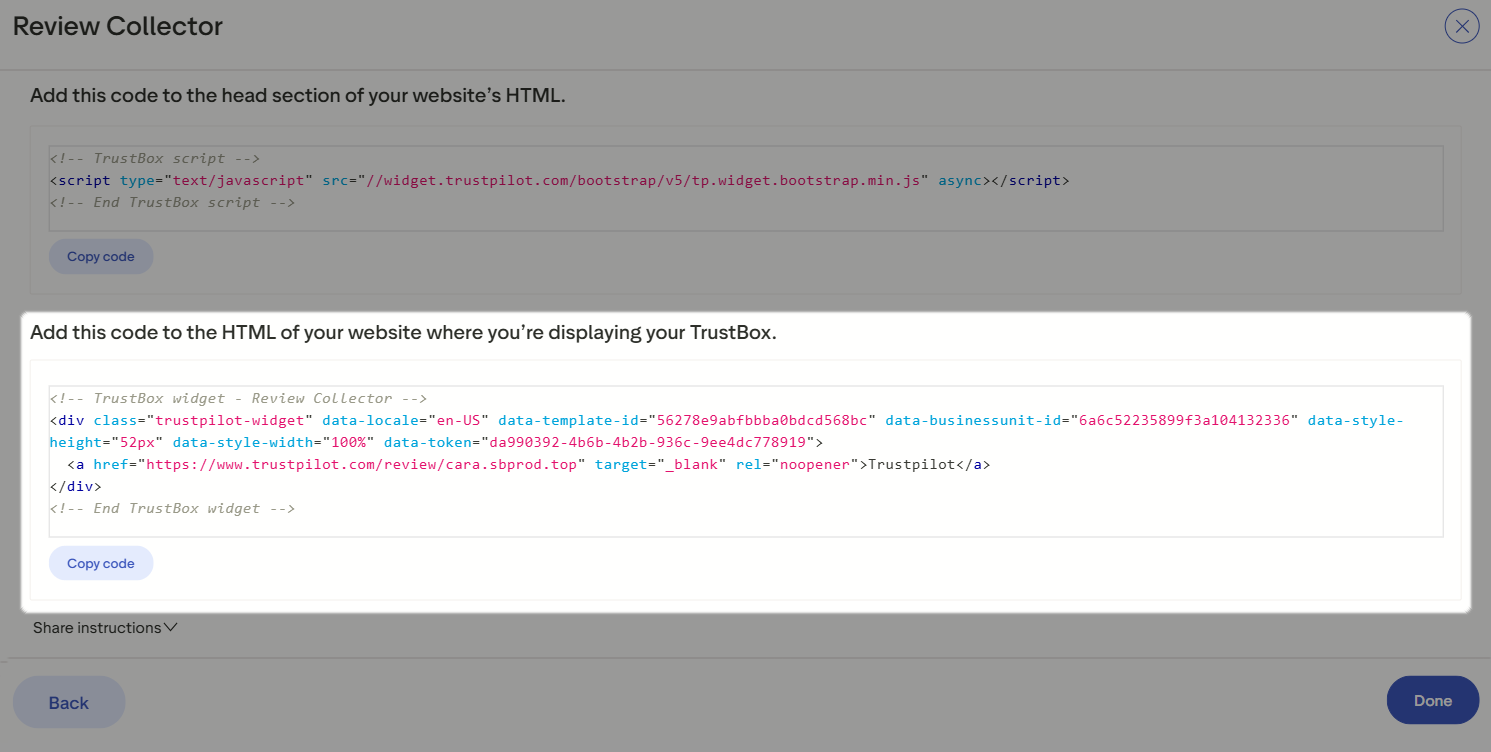This screenshot has height=752, width=1491.
Task: Close the Review Collector dialog
Action: pos(1462,26)
